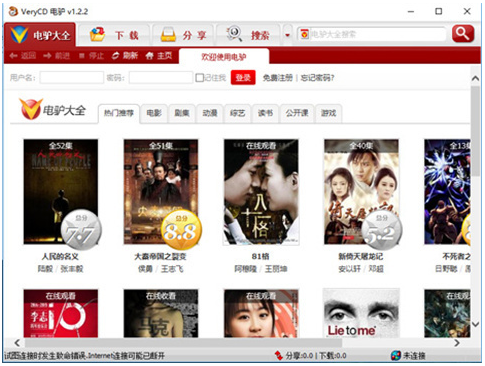This screenshot has height=366, width=485.
Task: Click the red 登录 login button
Action: (x=243, y=78)
